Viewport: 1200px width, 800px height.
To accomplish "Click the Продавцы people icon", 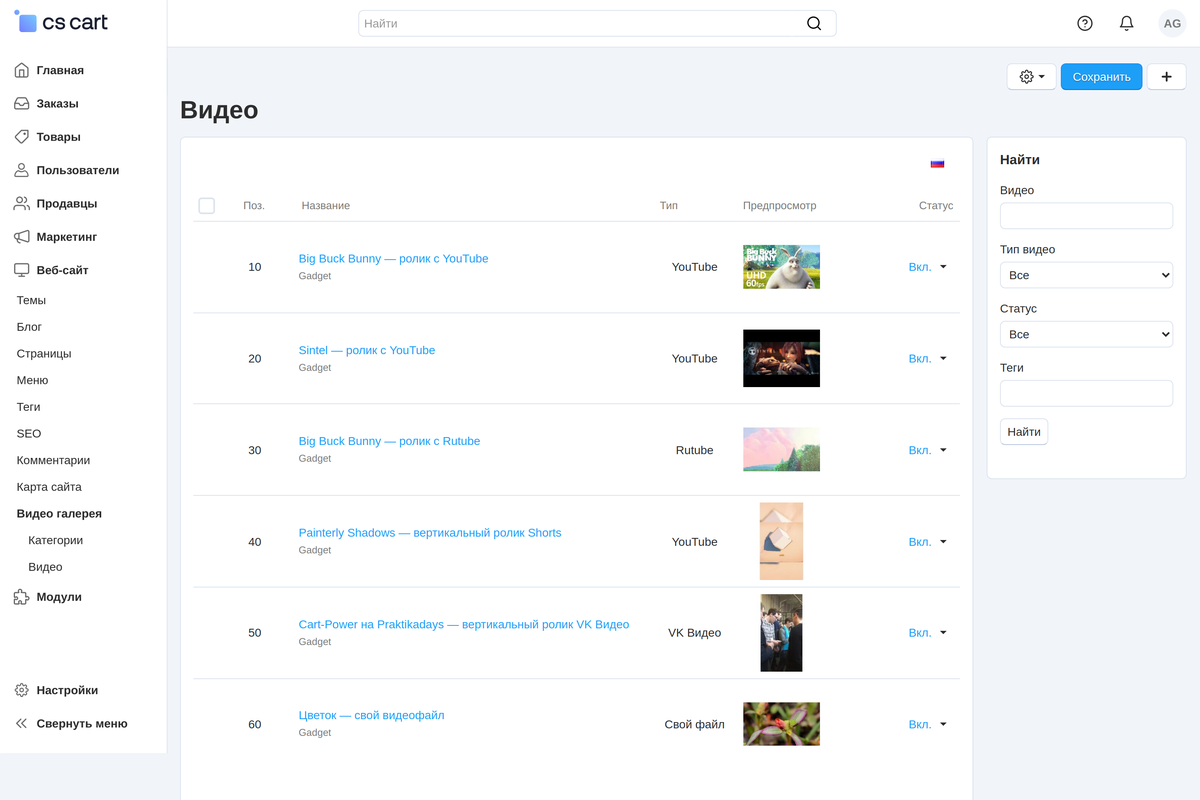I will [22, 203].
